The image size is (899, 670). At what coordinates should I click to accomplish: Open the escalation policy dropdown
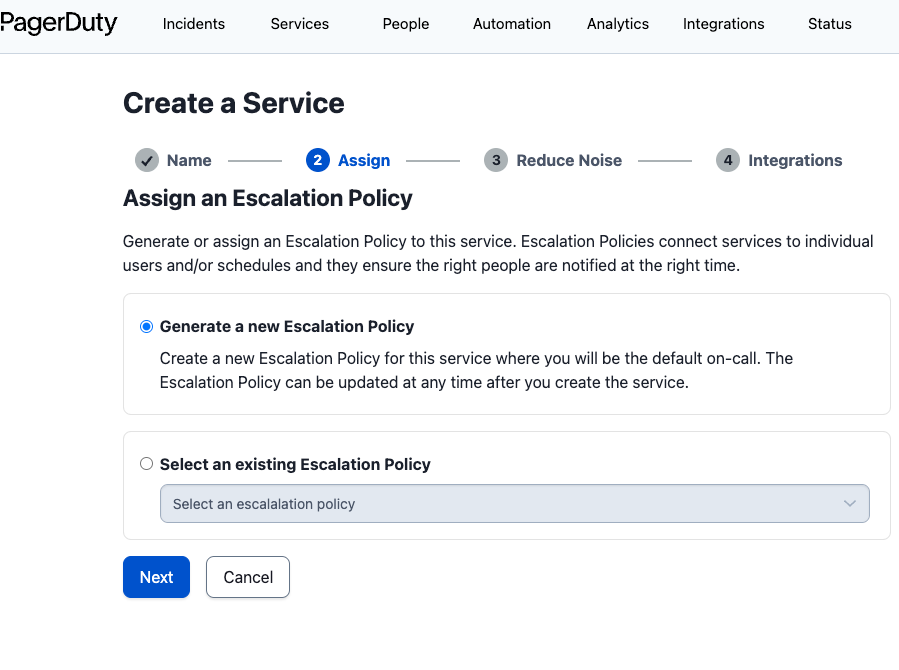(x=500, y=504)
